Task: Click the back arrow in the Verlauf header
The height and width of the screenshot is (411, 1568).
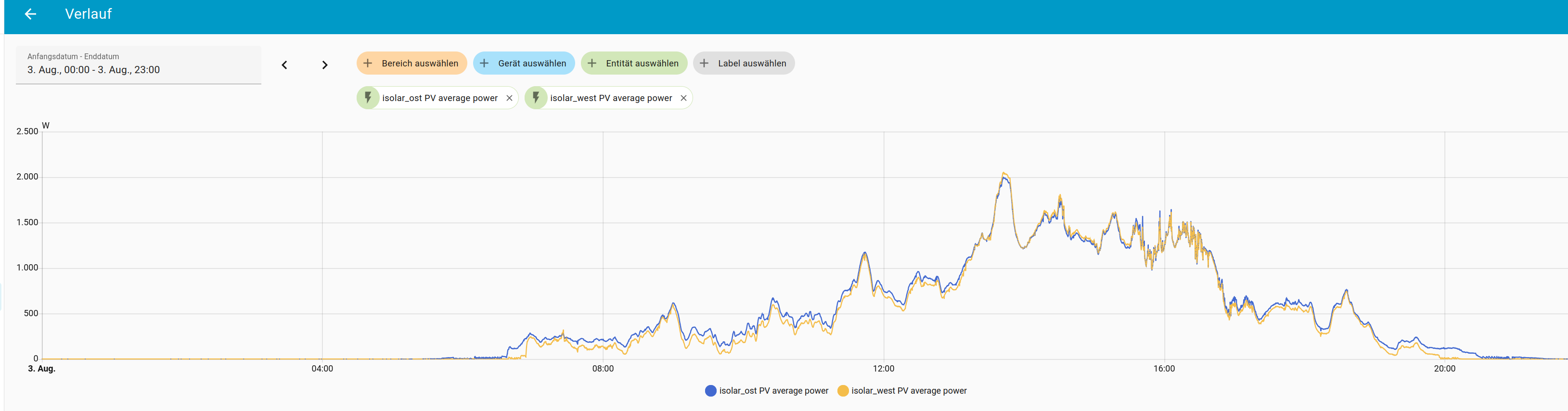Action: 30,14
